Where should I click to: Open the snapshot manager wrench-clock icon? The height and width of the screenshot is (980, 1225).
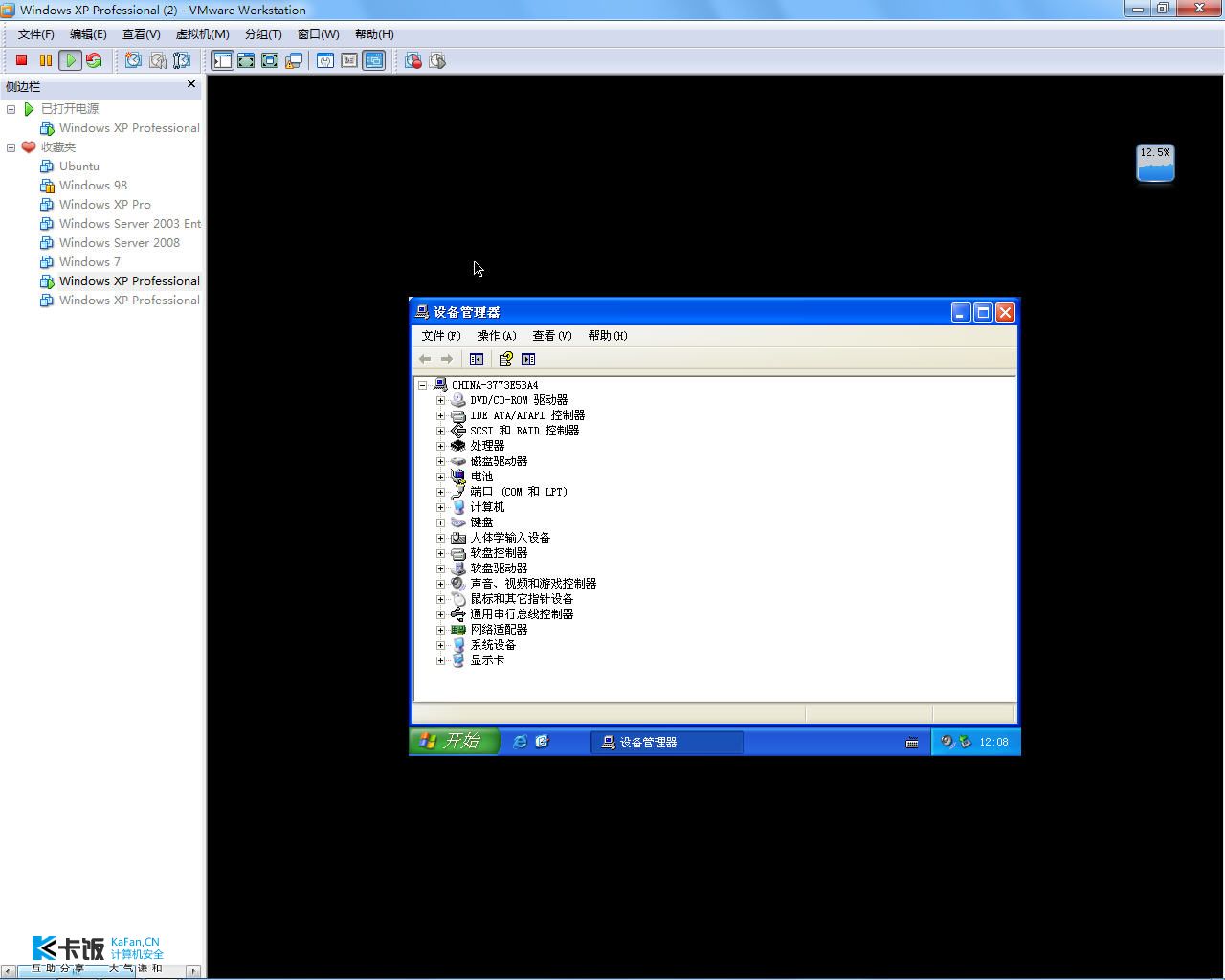pos(181,60)
